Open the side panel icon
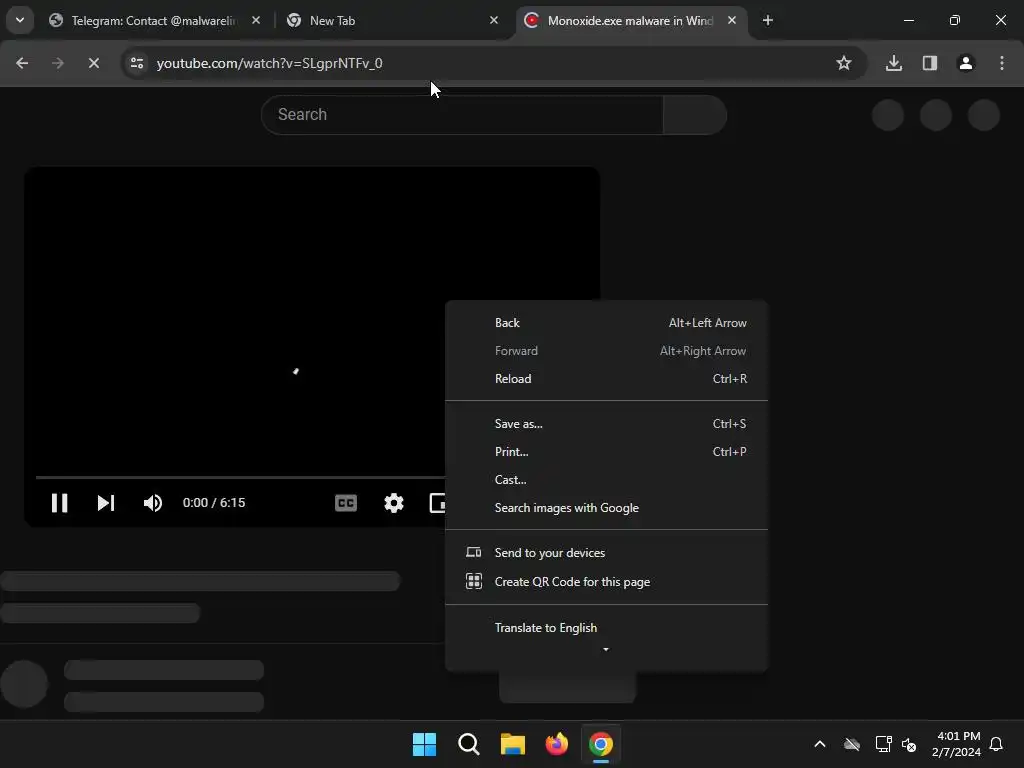 coord(930,63)
